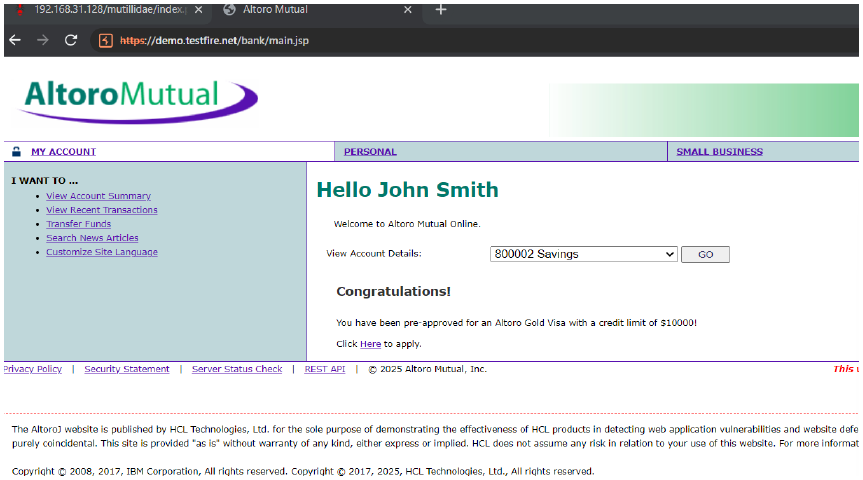Close the mutillidae browser tab
This screenshot has height=480, width=863.
[198, 10]
